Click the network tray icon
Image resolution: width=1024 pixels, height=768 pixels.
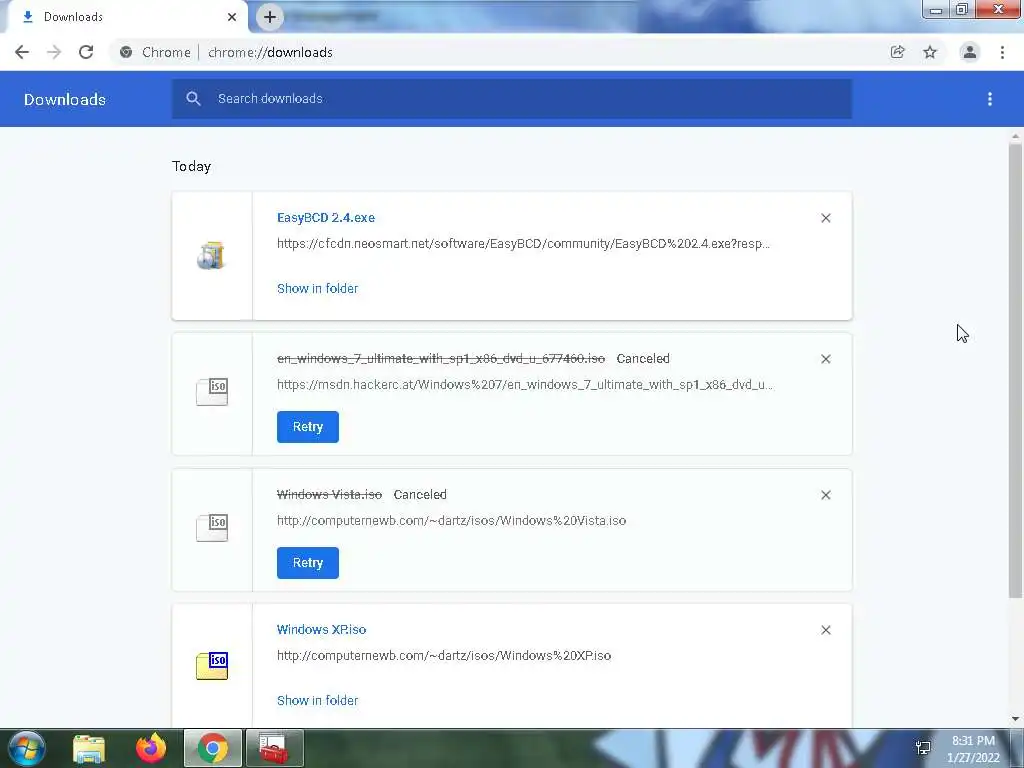coord(923,748)
